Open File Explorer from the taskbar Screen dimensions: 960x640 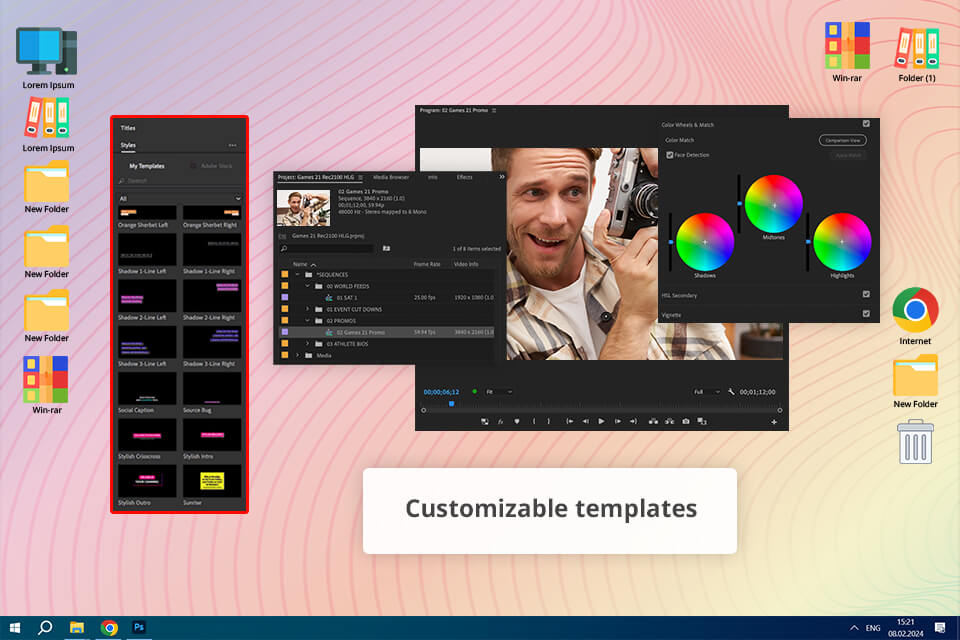77,627
